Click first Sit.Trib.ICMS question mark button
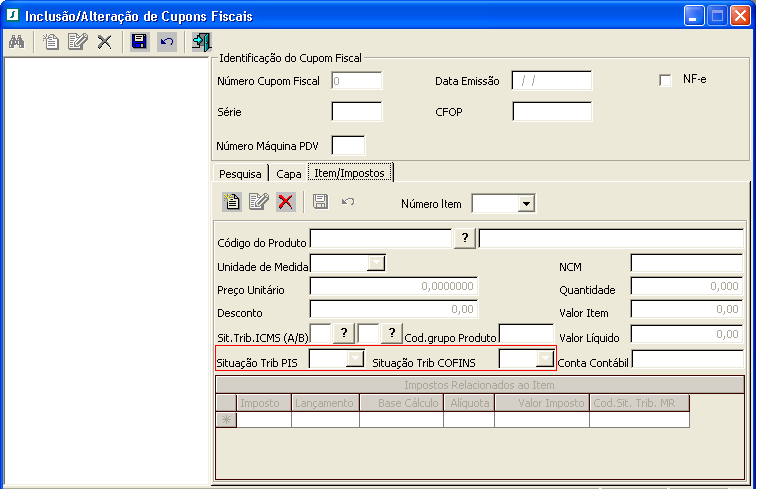 click(x=343, y=333)
